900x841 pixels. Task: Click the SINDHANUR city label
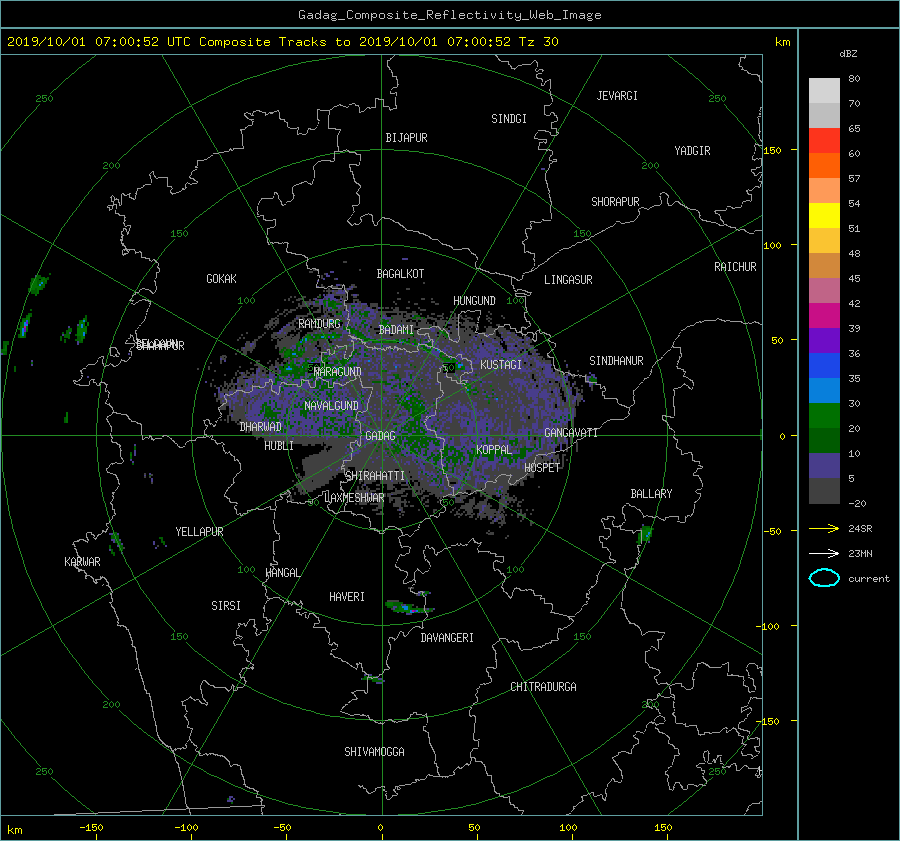(x=616, y=361)
